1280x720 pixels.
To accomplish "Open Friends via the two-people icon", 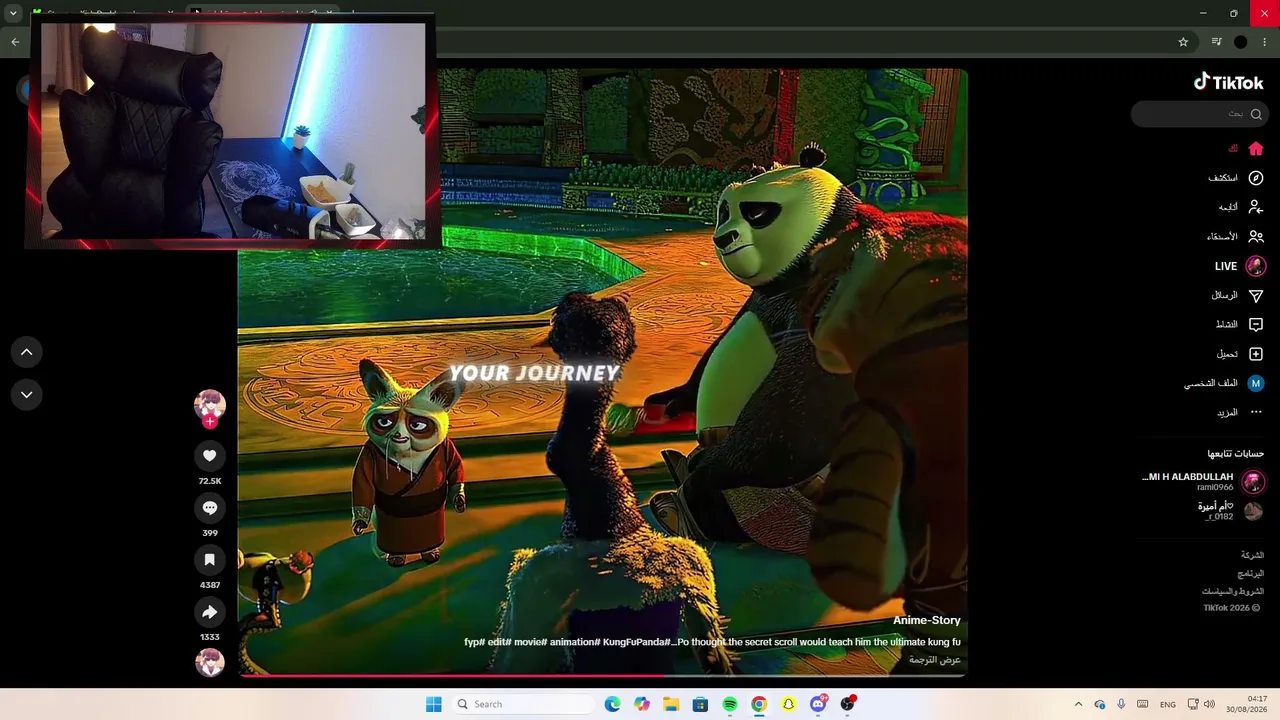I will (1256, 237).
